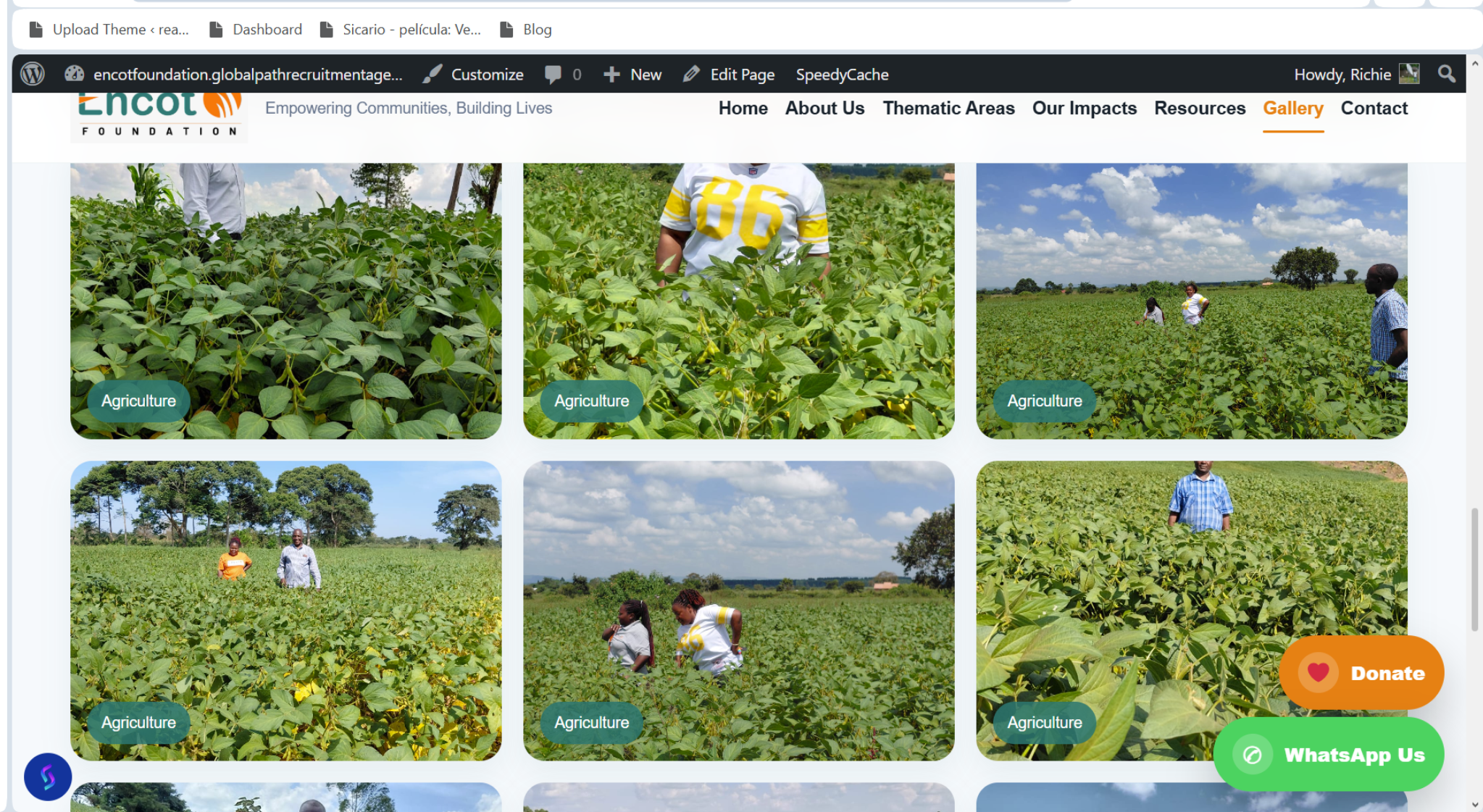Screen dimensions: 1483x812
Task: Open SpeedyCache admin menu
Action: pyautogui.click(x=842, y=74)
